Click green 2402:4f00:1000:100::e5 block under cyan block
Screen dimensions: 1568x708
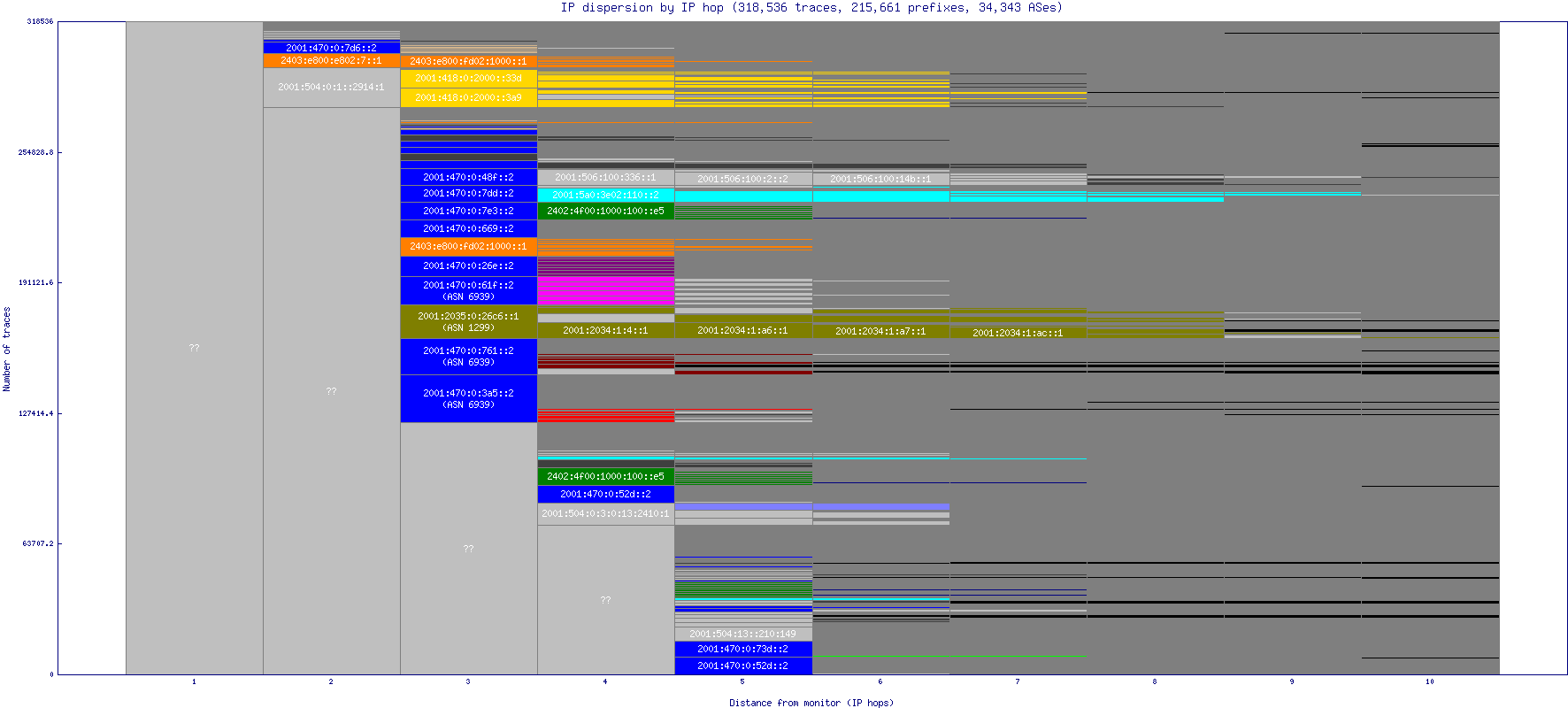(x=605, y=212)
